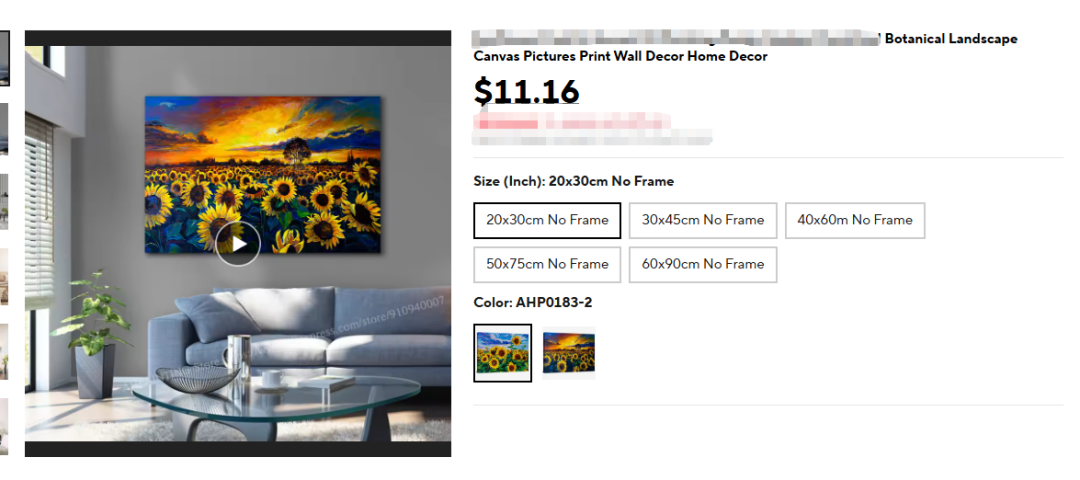Select the sunset sunflower color swatch
The width and height of the screenshot is (1080, 480).
tap(568, 353)
